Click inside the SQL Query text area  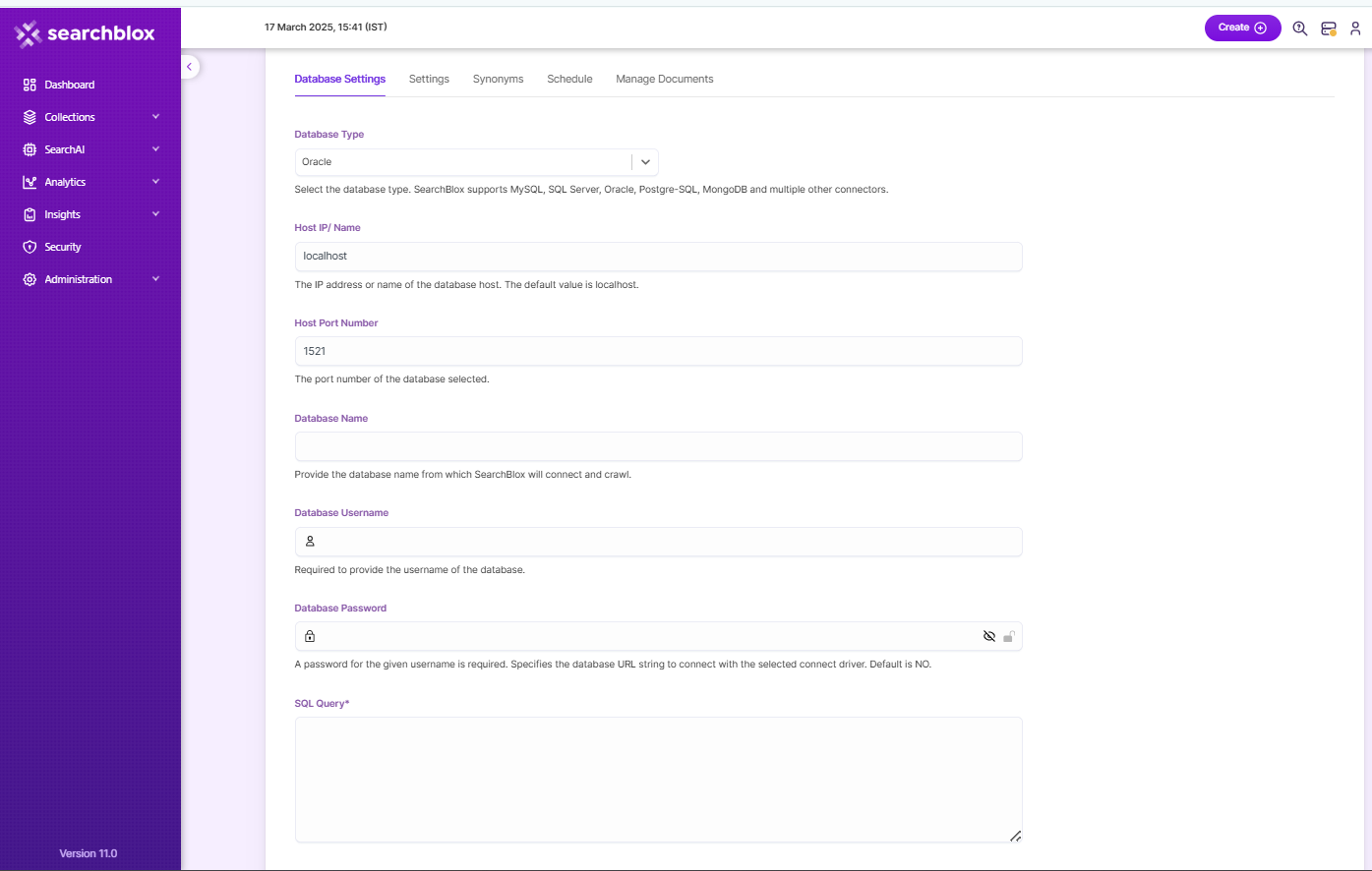(x=659, y=780)
